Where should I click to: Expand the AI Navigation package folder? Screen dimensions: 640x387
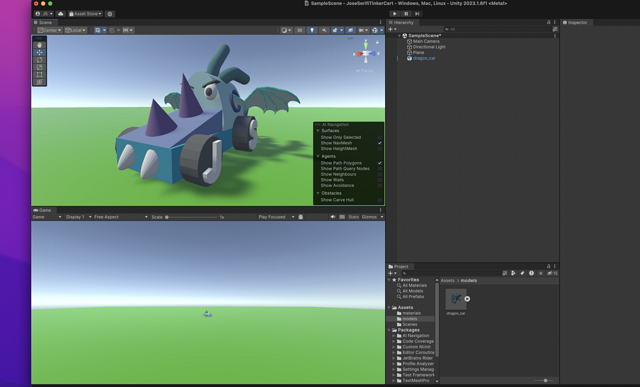[x=394, y=336]
